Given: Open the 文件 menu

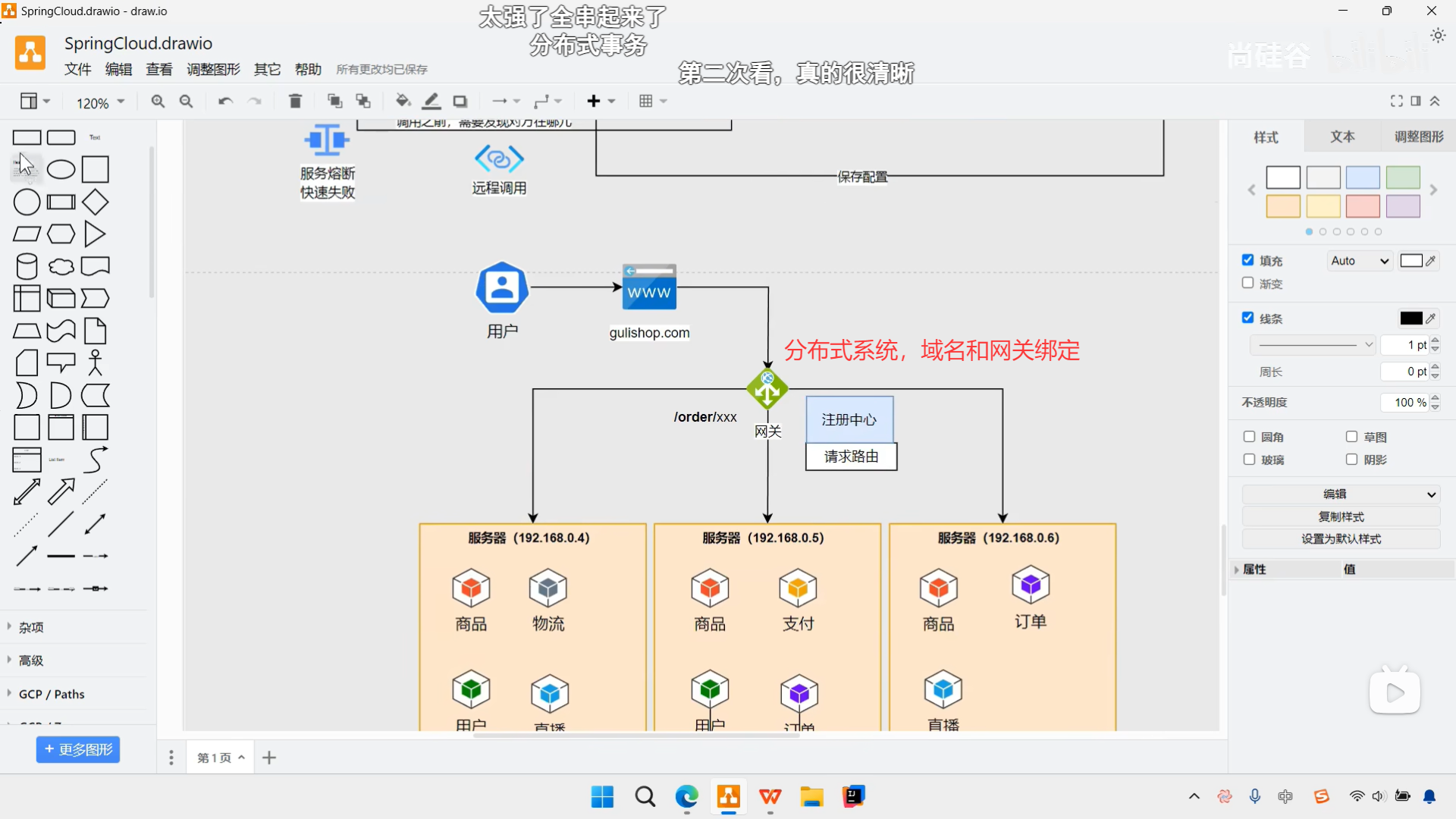Looking at the screenshot, I should (77, 68).
